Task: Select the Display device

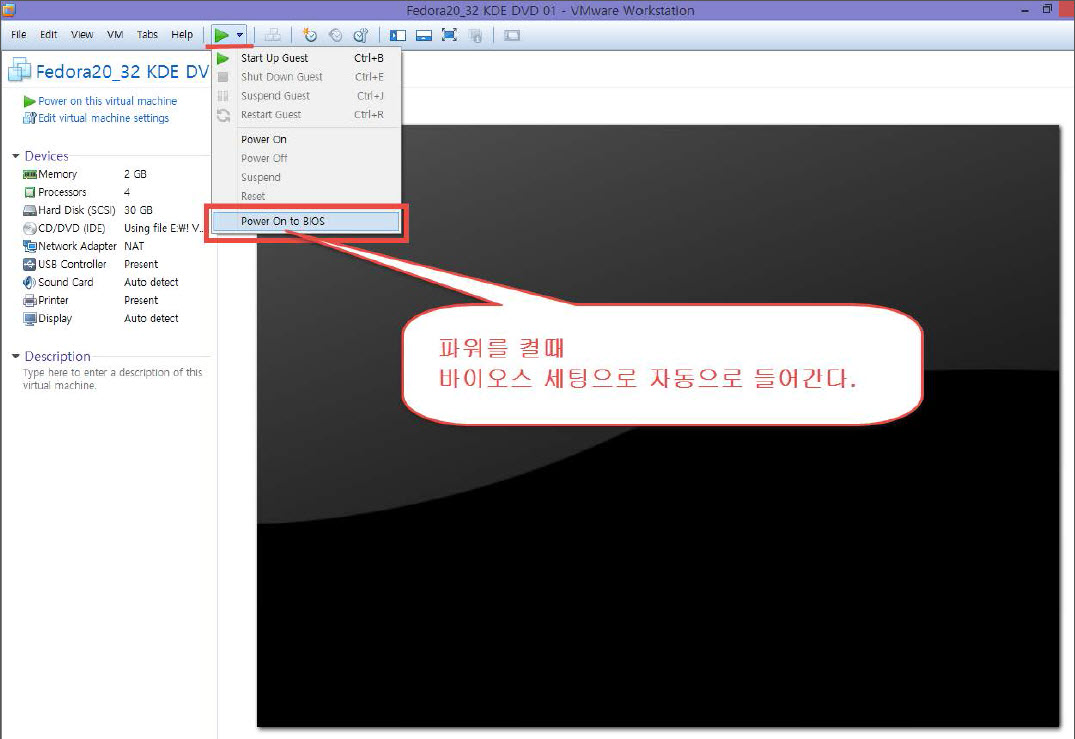Action: 113,318
